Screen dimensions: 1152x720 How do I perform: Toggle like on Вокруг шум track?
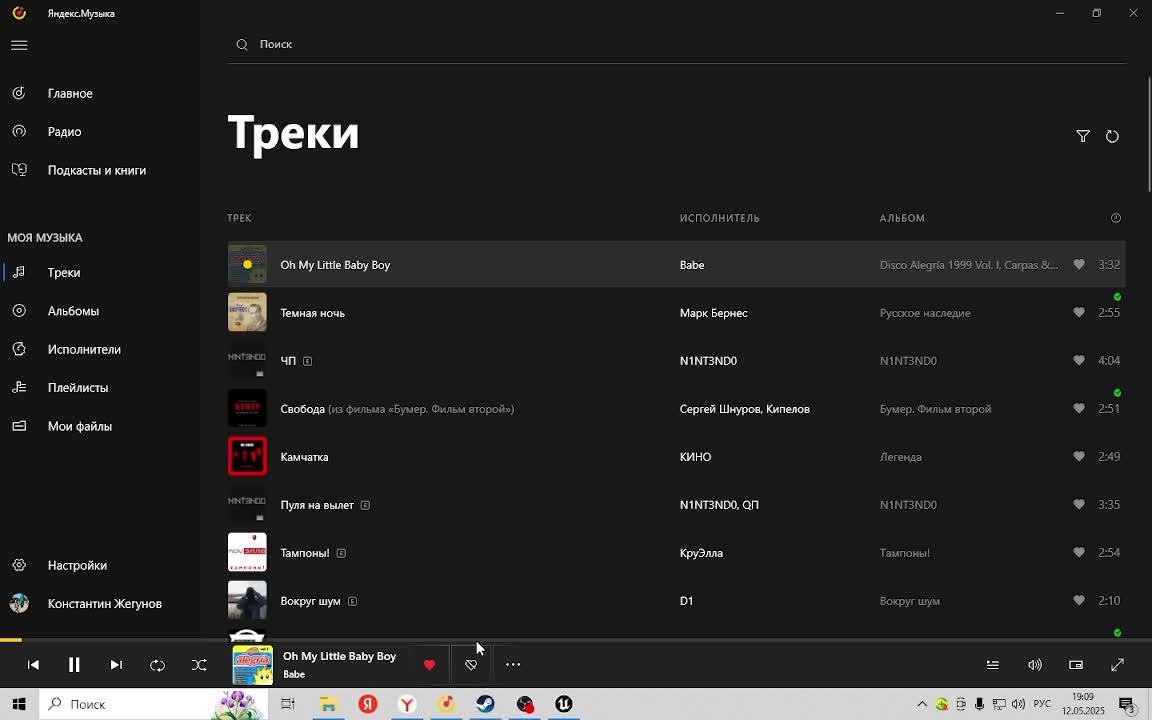point(1079,600)
